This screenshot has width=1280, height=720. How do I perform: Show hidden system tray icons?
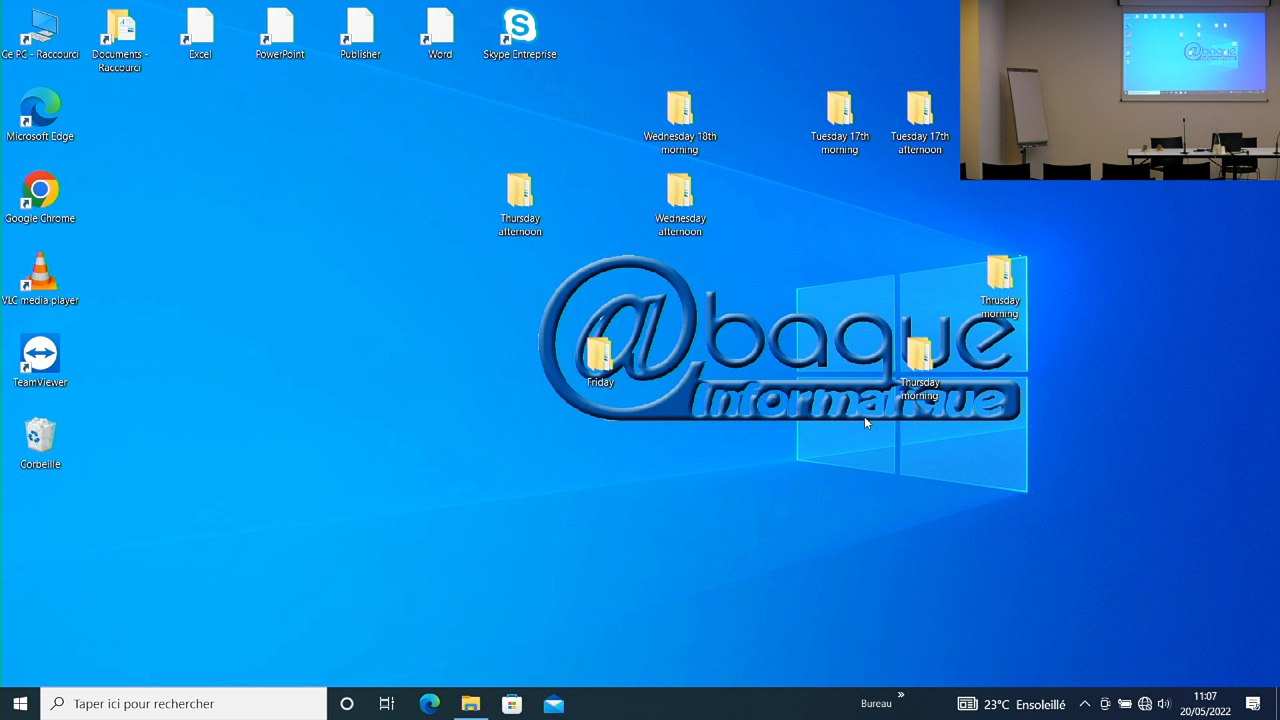(1084, 704)
